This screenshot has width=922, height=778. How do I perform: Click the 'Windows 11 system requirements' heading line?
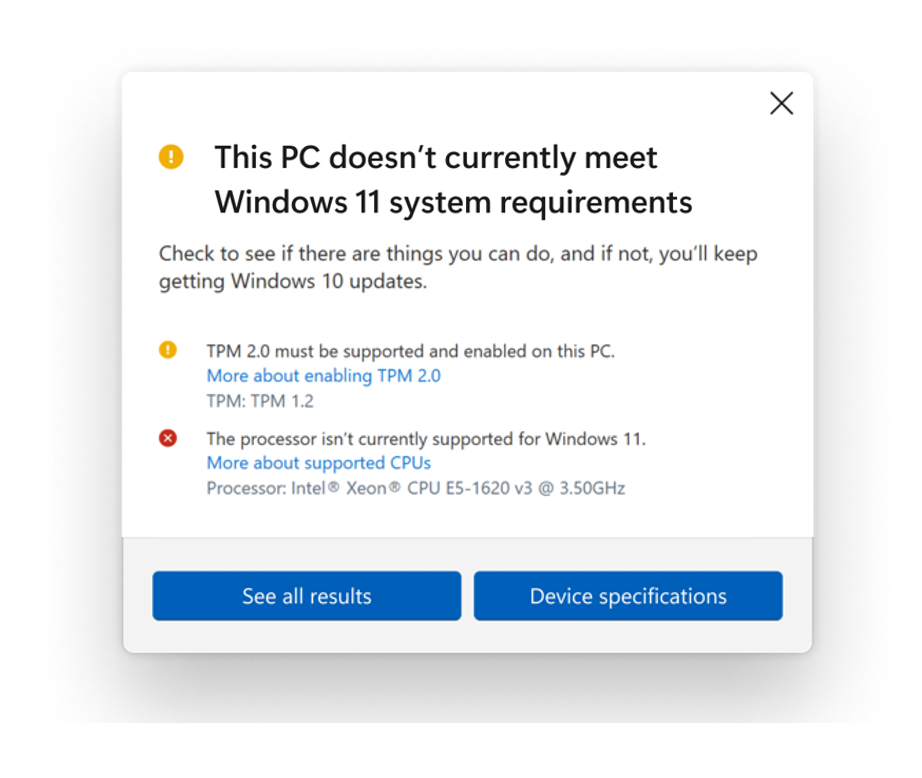[x=453, y=202]
